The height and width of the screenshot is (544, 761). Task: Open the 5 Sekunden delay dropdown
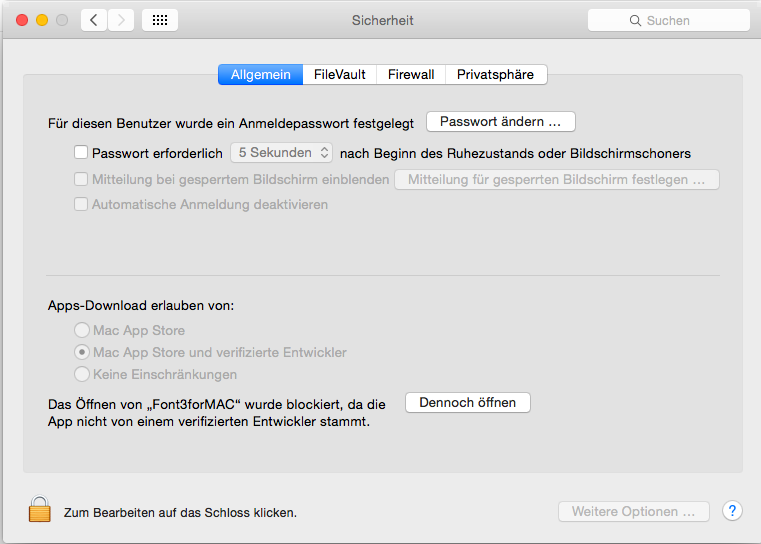(282, 153)
